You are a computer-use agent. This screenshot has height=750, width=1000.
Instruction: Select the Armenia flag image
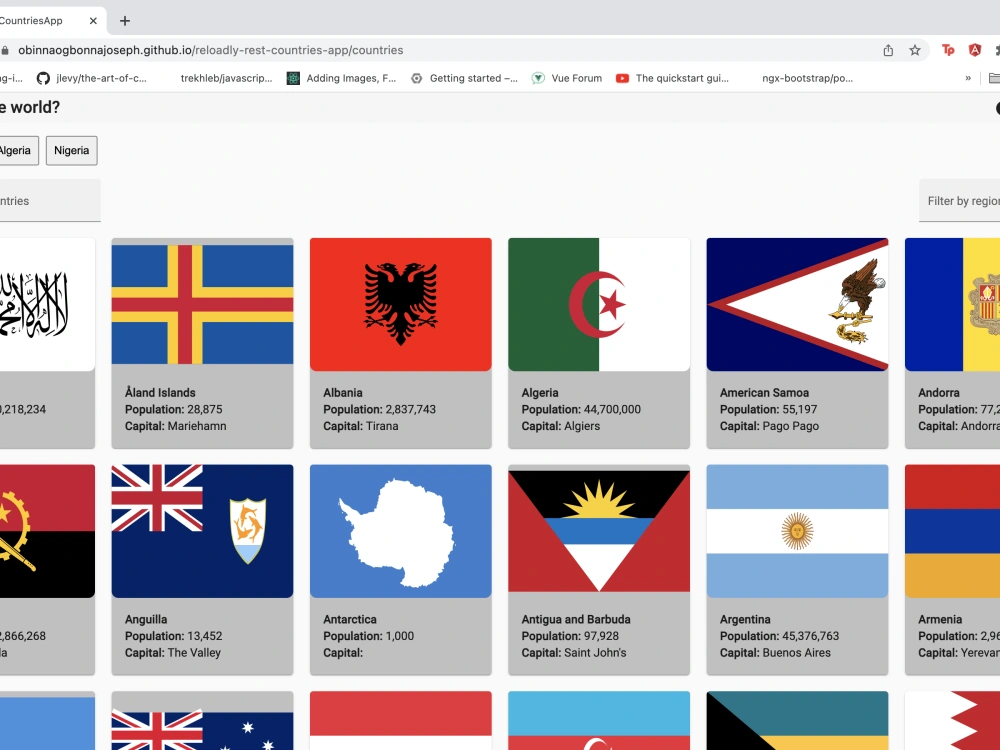pyautogui.click(x=952, y=531)
